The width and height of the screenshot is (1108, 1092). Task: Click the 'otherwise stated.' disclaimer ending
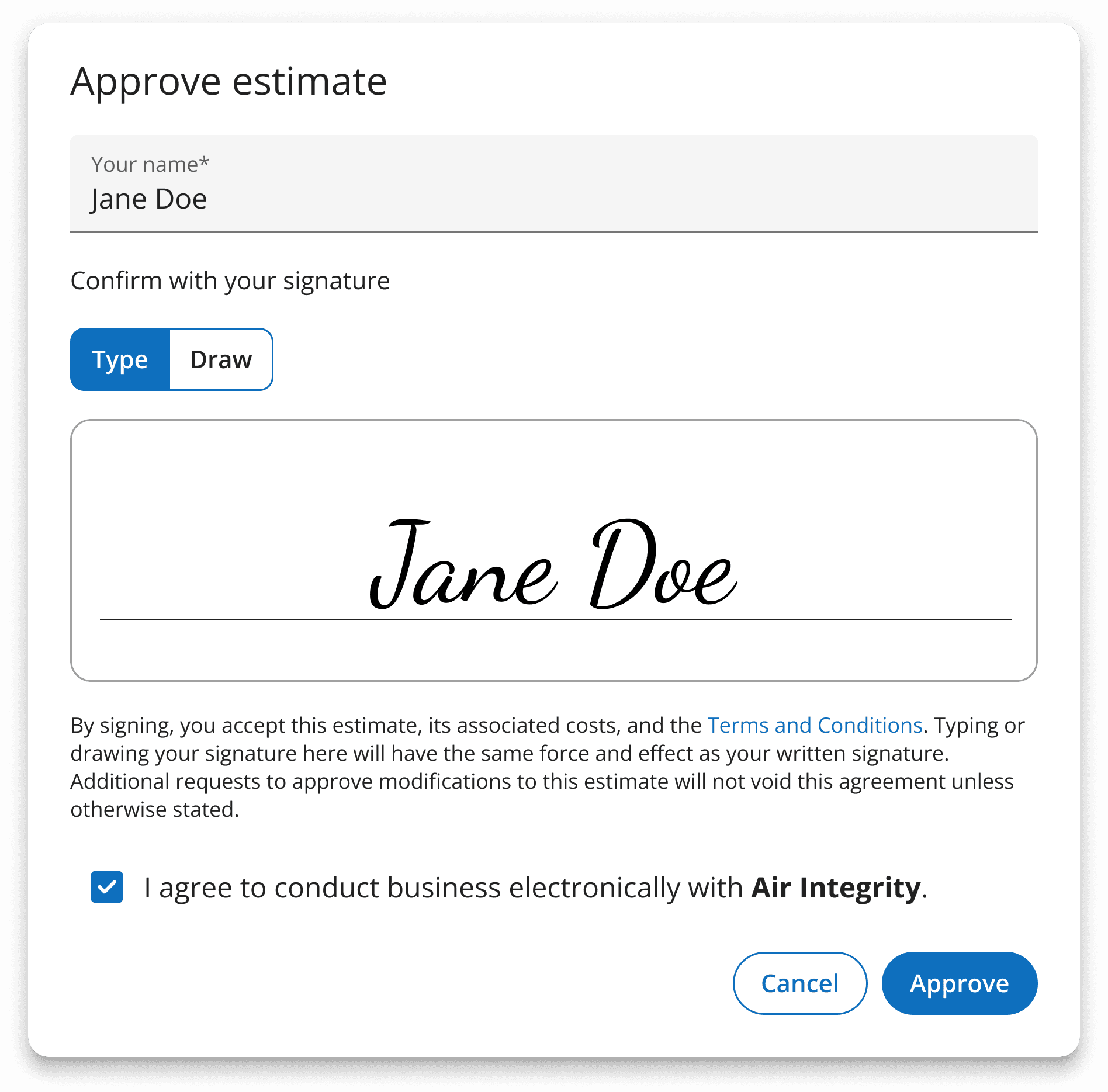coord(155,809)
